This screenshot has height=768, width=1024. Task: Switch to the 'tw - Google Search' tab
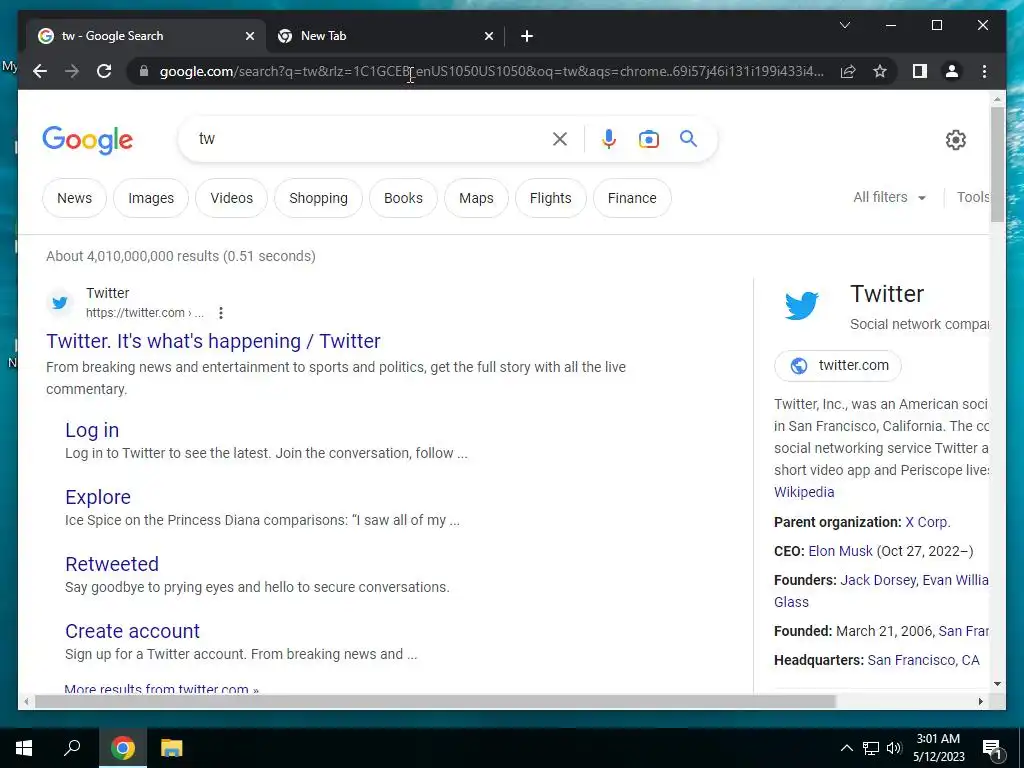[146, 36]
